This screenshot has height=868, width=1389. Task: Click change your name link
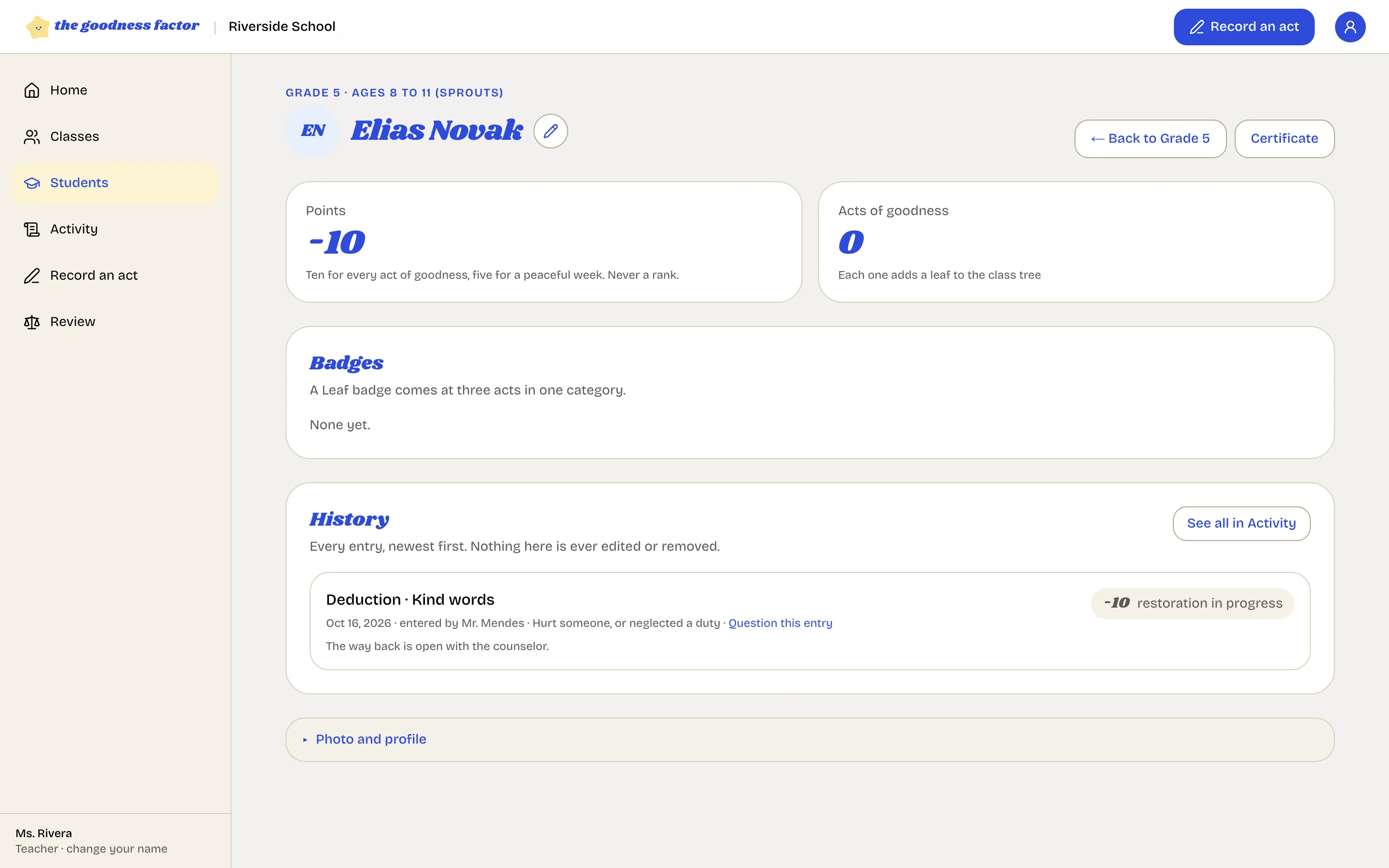[117, 849]
